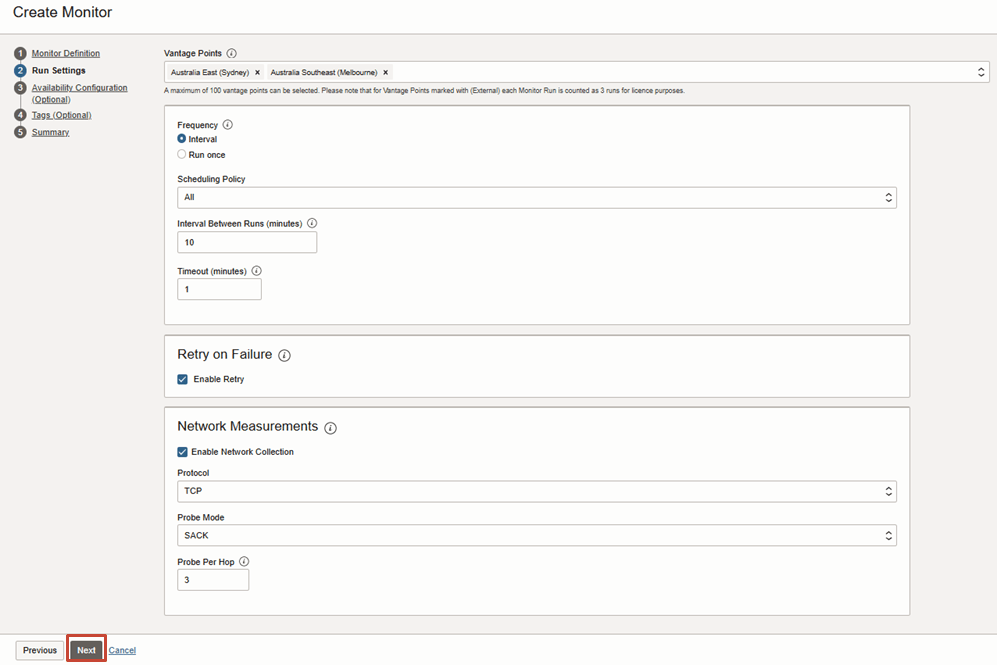Click Network Measurements info icon
This screenshot has width=997, height=665.
(330, 428)
